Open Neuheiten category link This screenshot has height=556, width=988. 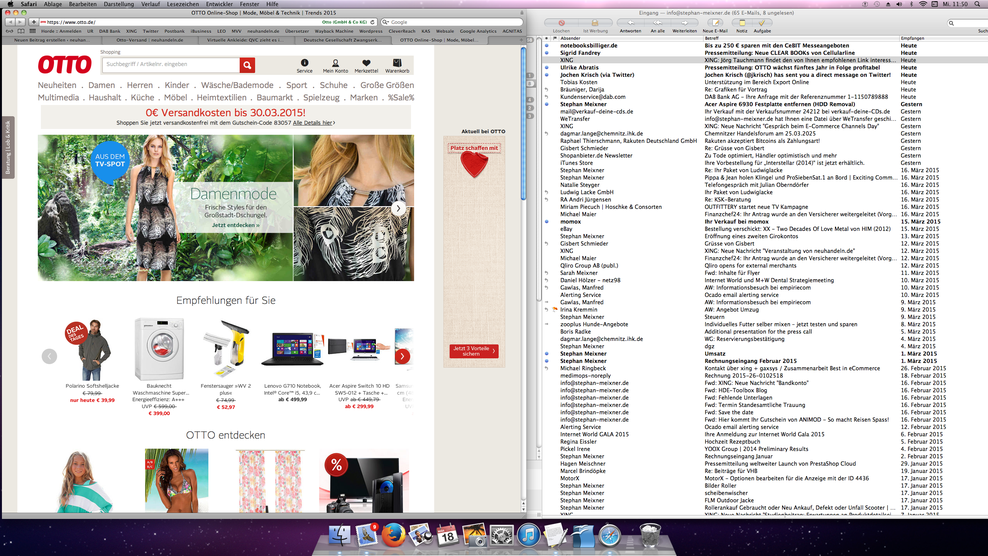pos(57,85)
